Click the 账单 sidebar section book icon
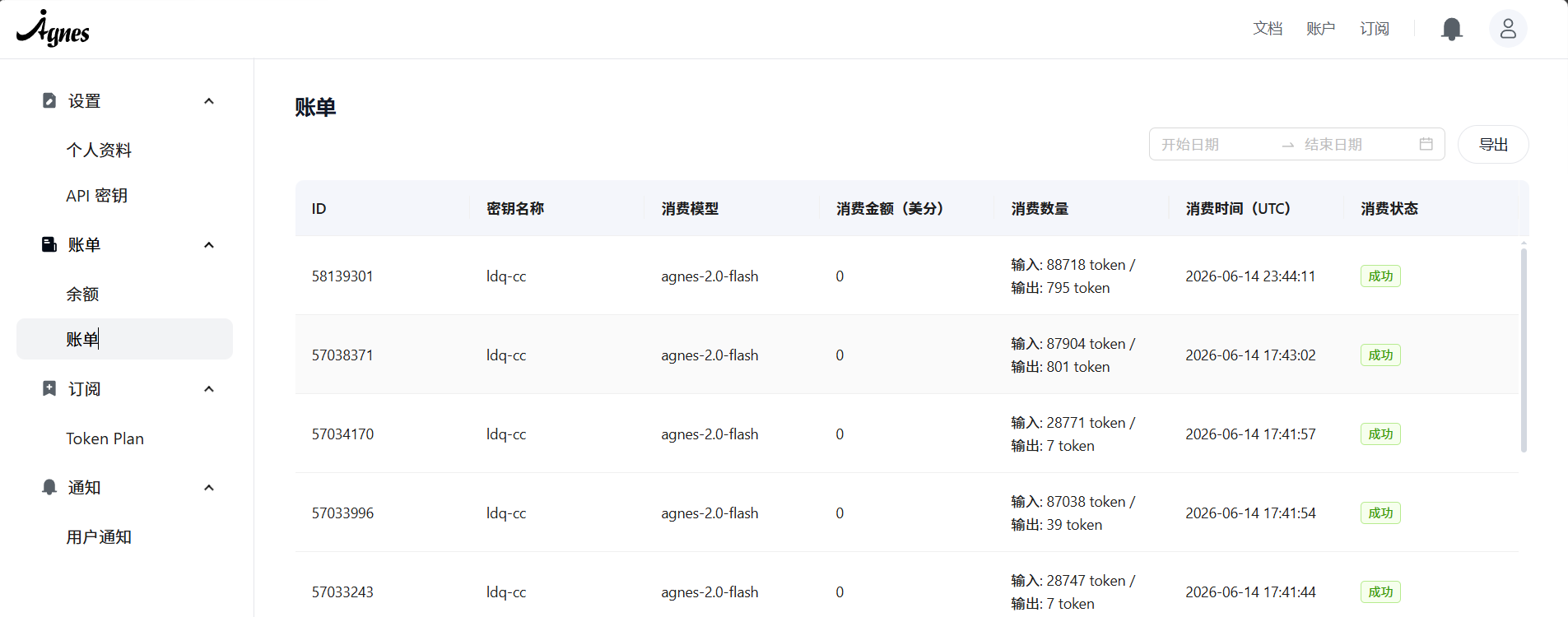The height and width of the screenshot is (617, 1568). click(x=49, y=244)
